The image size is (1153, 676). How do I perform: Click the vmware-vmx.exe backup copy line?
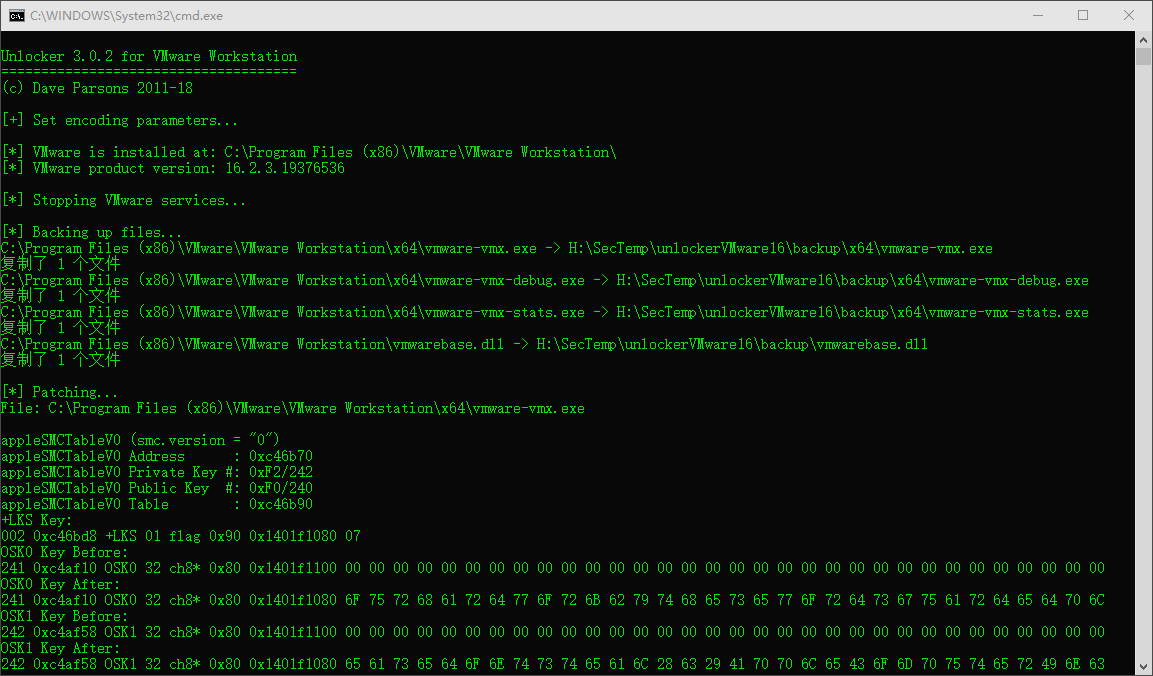(x=496, y=249)
